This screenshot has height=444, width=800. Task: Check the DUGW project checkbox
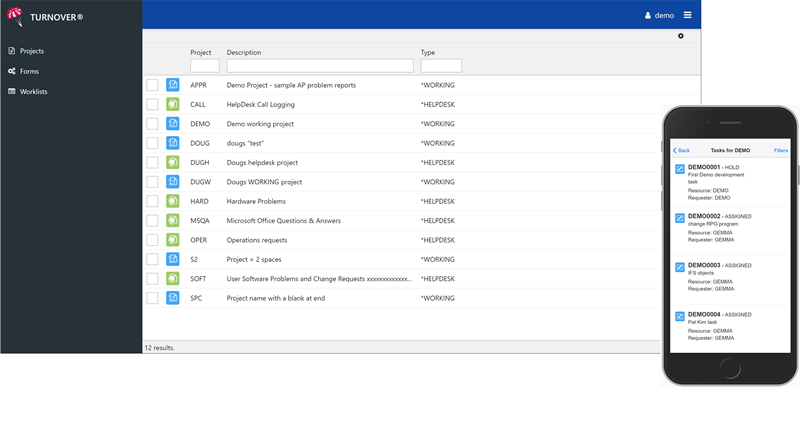point(152,182)
